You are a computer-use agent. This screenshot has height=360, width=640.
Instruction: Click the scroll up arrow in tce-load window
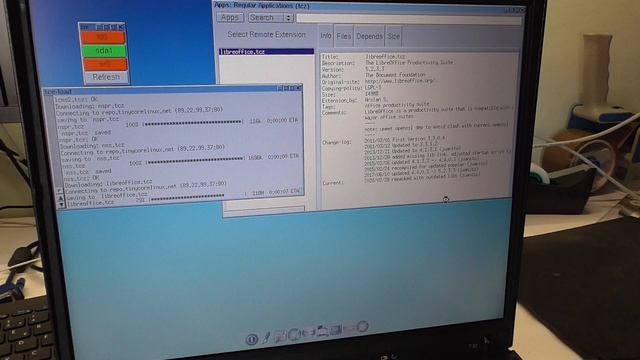tap(61, 199)
